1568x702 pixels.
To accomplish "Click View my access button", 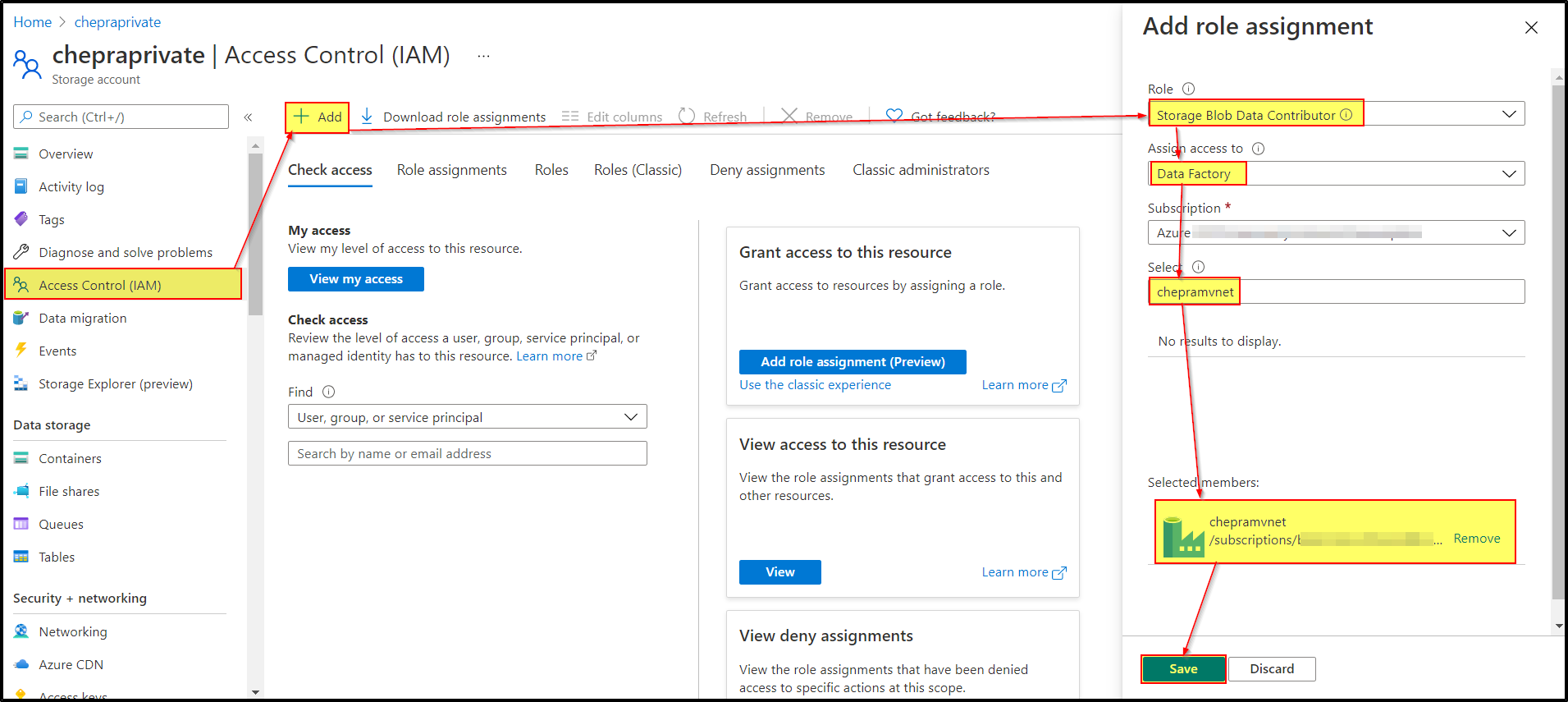I will coord(356,279).
